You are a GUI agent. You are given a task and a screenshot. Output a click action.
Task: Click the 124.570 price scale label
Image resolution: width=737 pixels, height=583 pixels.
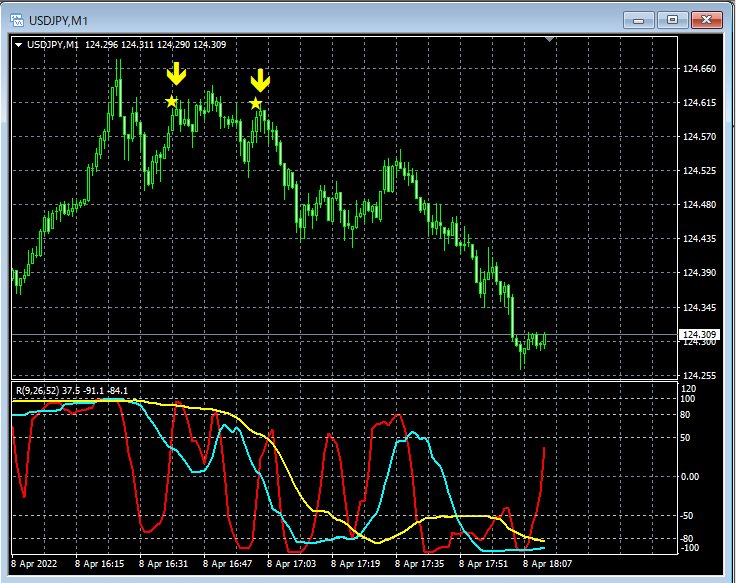tap(699, 136)
